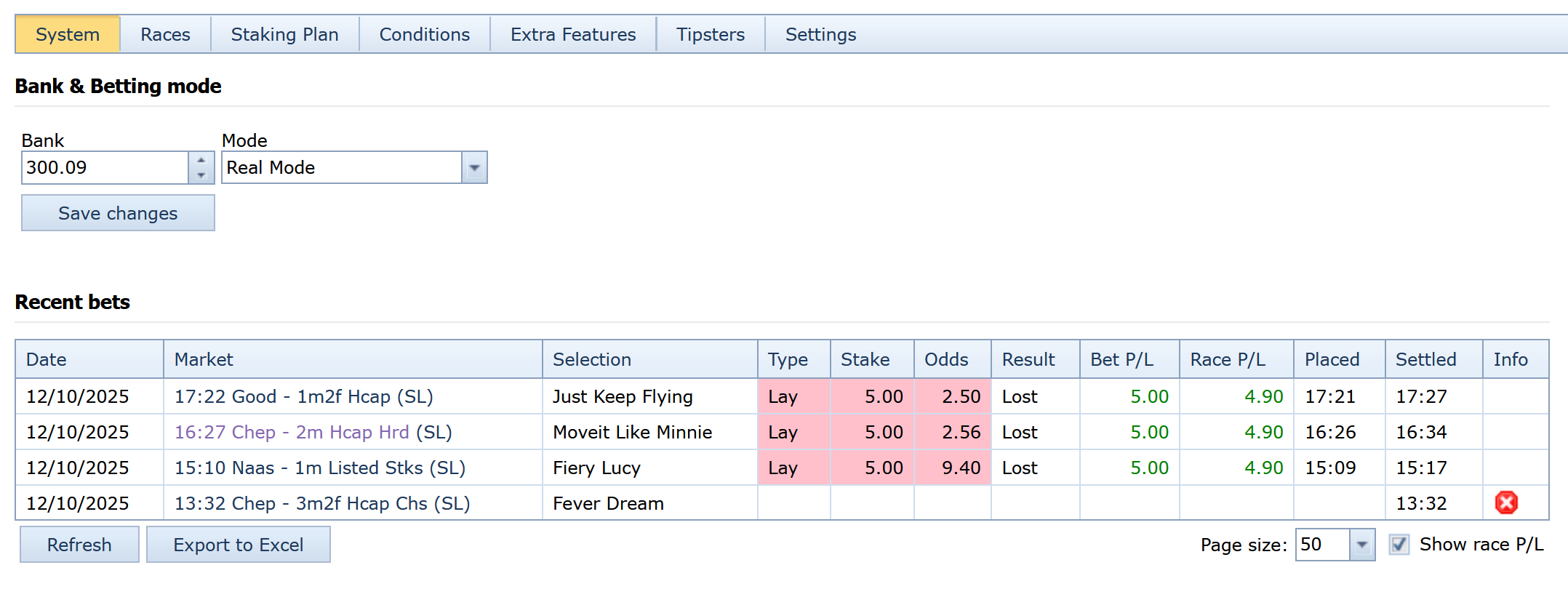The image size is (1568, 597).
Task: Decrease Bank value with down spinner arrow
Action: click(201, 175)
